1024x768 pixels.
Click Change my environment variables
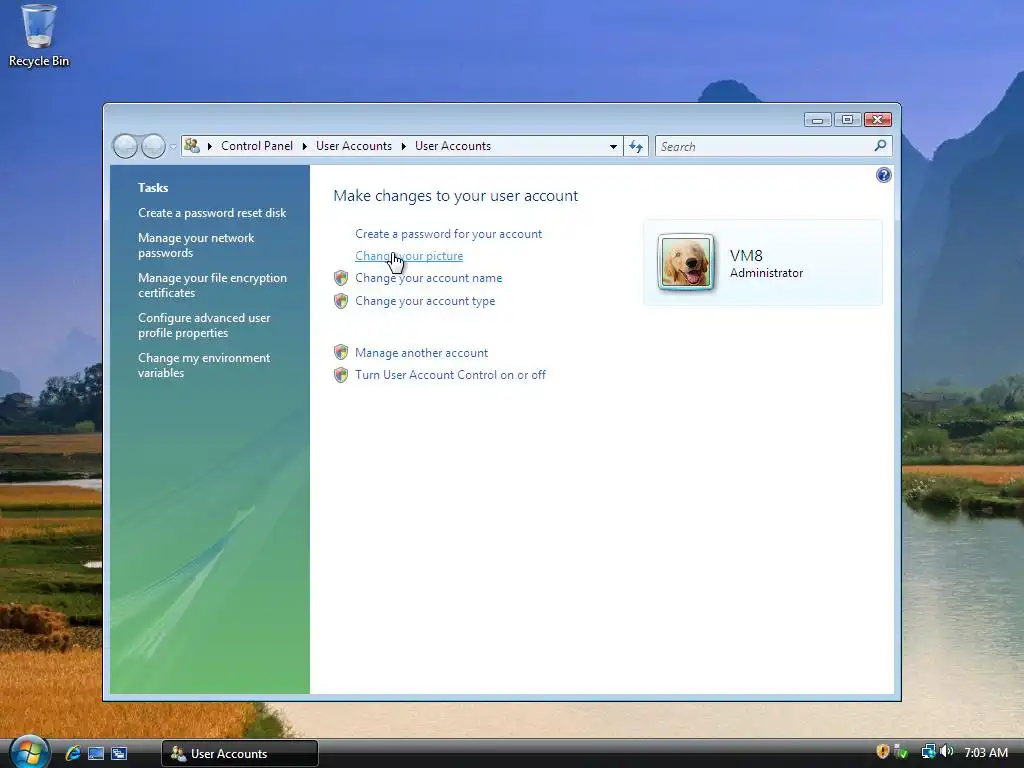[204, 365]
